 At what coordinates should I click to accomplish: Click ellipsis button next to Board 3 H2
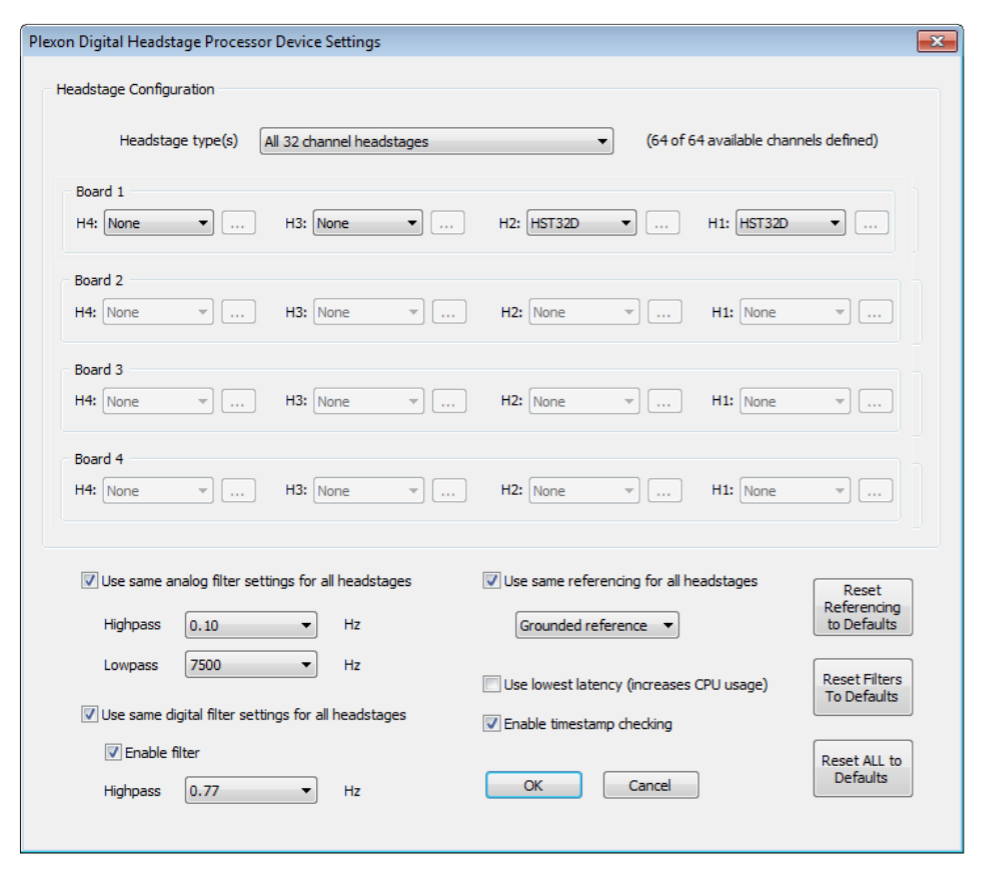click(664, 402)
